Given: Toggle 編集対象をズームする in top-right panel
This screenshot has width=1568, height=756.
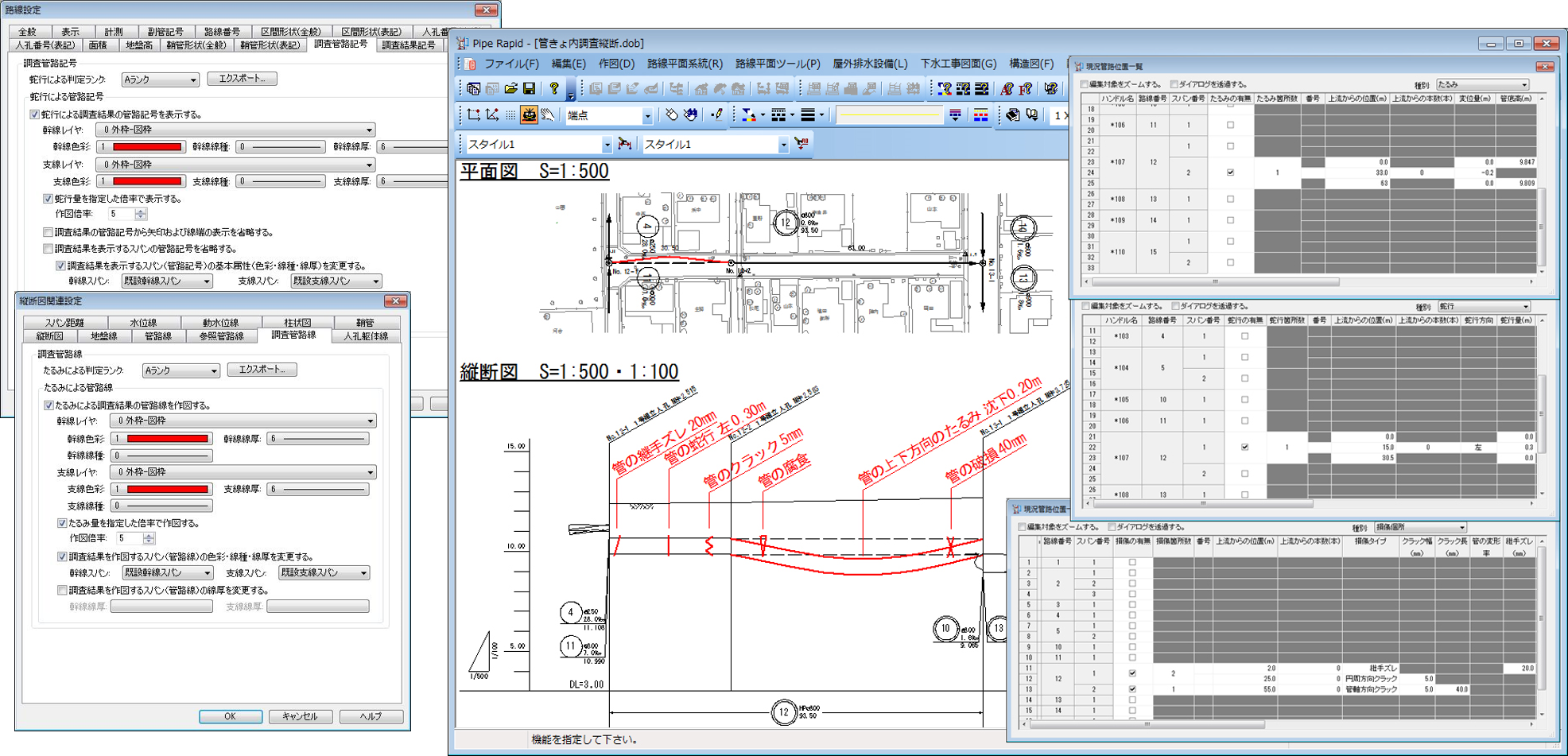Looking at the screenshot, I should (1085, 84).
